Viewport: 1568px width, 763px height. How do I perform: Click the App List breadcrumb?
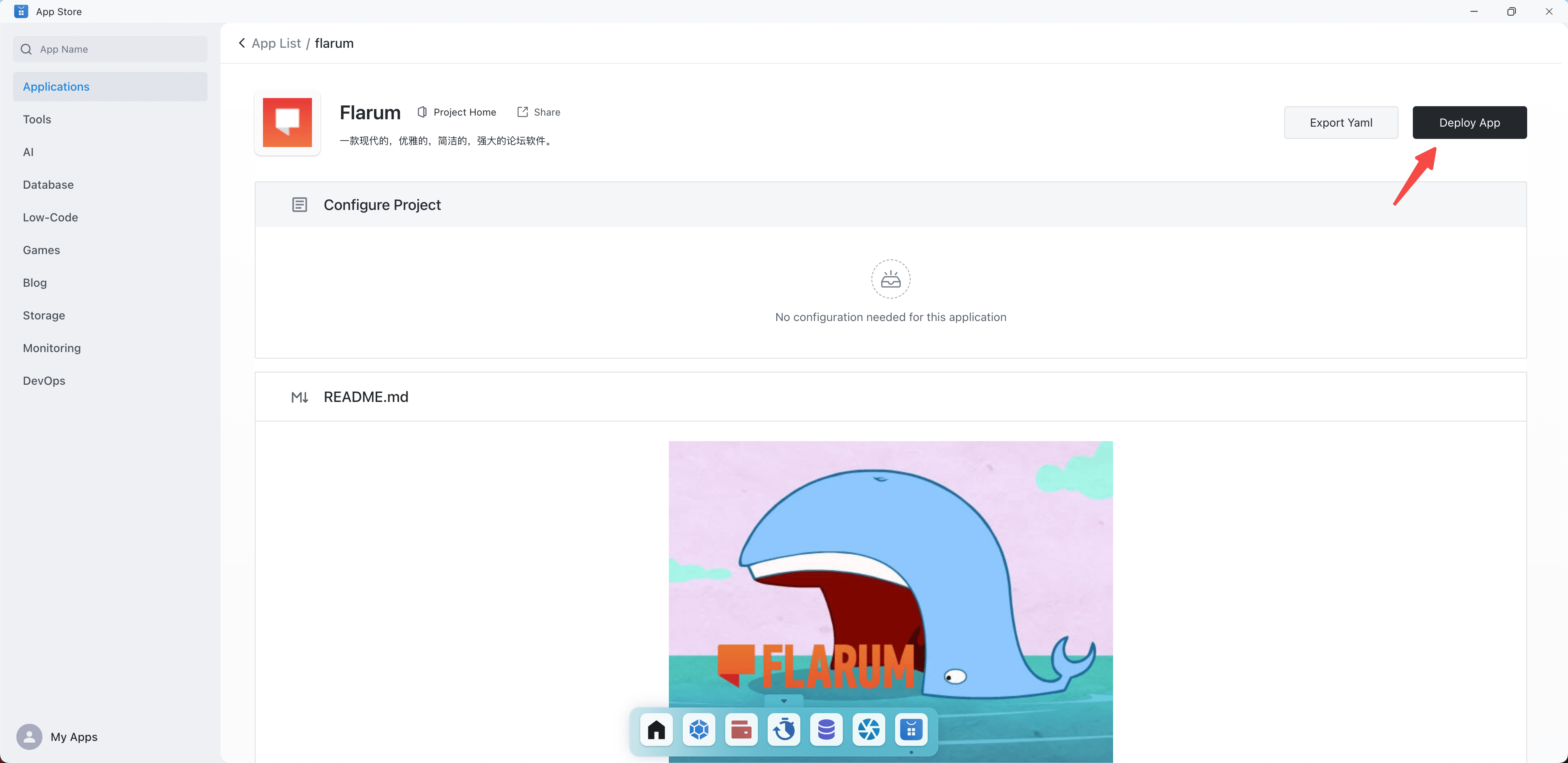pyautogui.click(x=276, y=43)
